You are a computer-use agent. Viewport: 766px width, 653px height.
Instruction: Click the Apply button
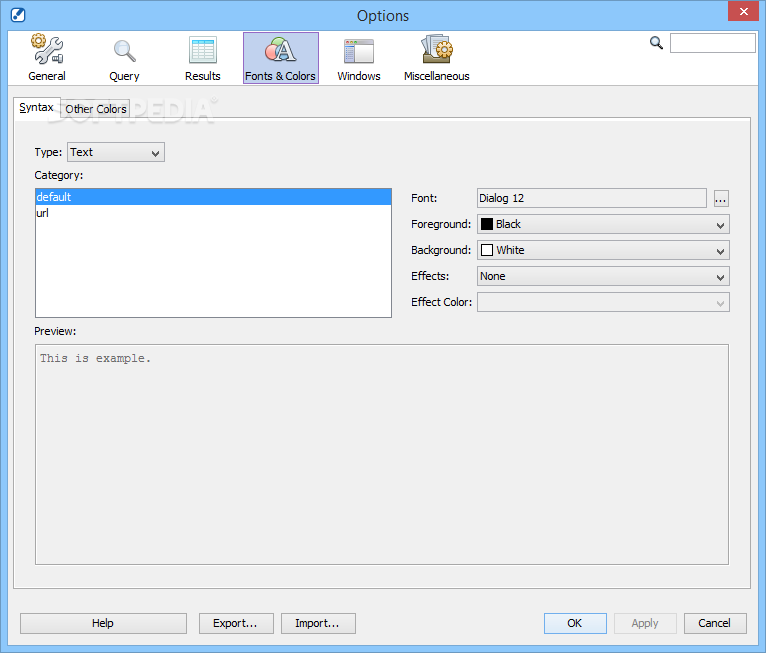pyautogui.click(x=645, y=623)
